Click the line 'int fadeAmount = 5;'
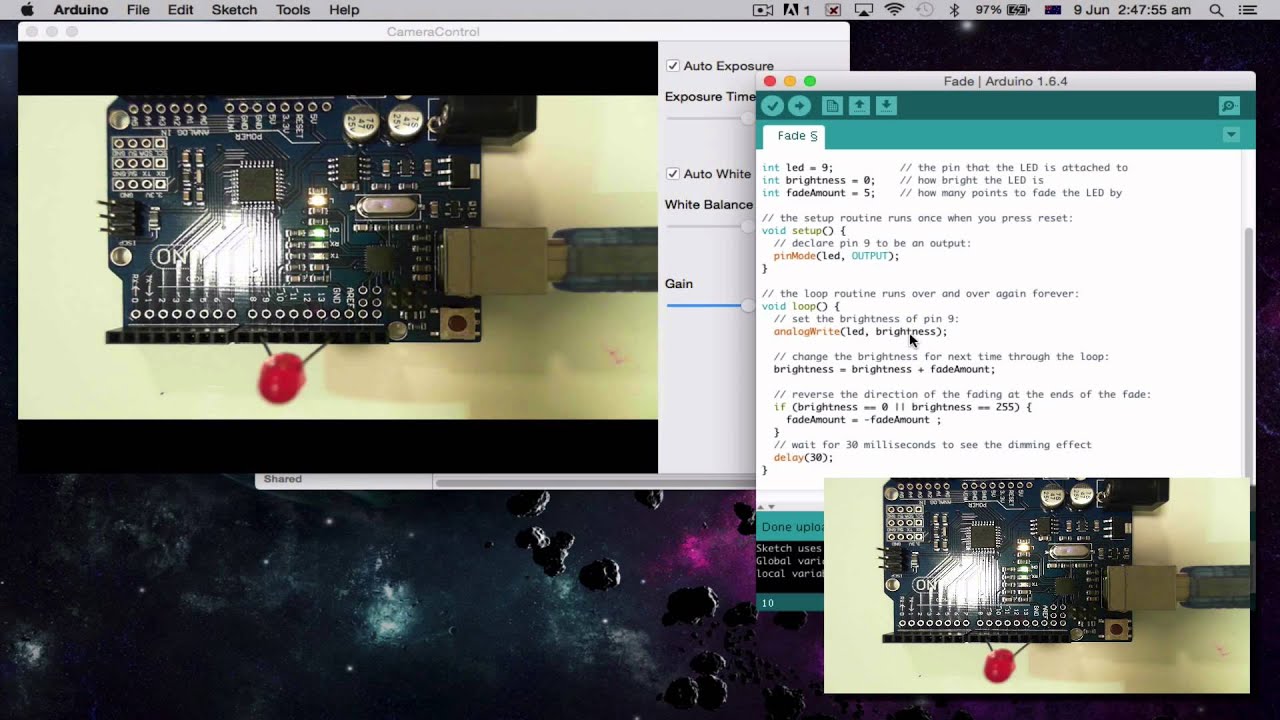Image resolution: width=1280 pixels, height=720 pixels. (x=818, y=193)
